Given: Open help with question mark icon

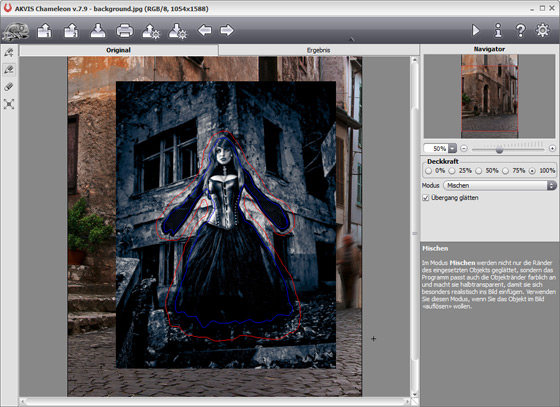Looking at the screenshot, I should coord(520,30).
